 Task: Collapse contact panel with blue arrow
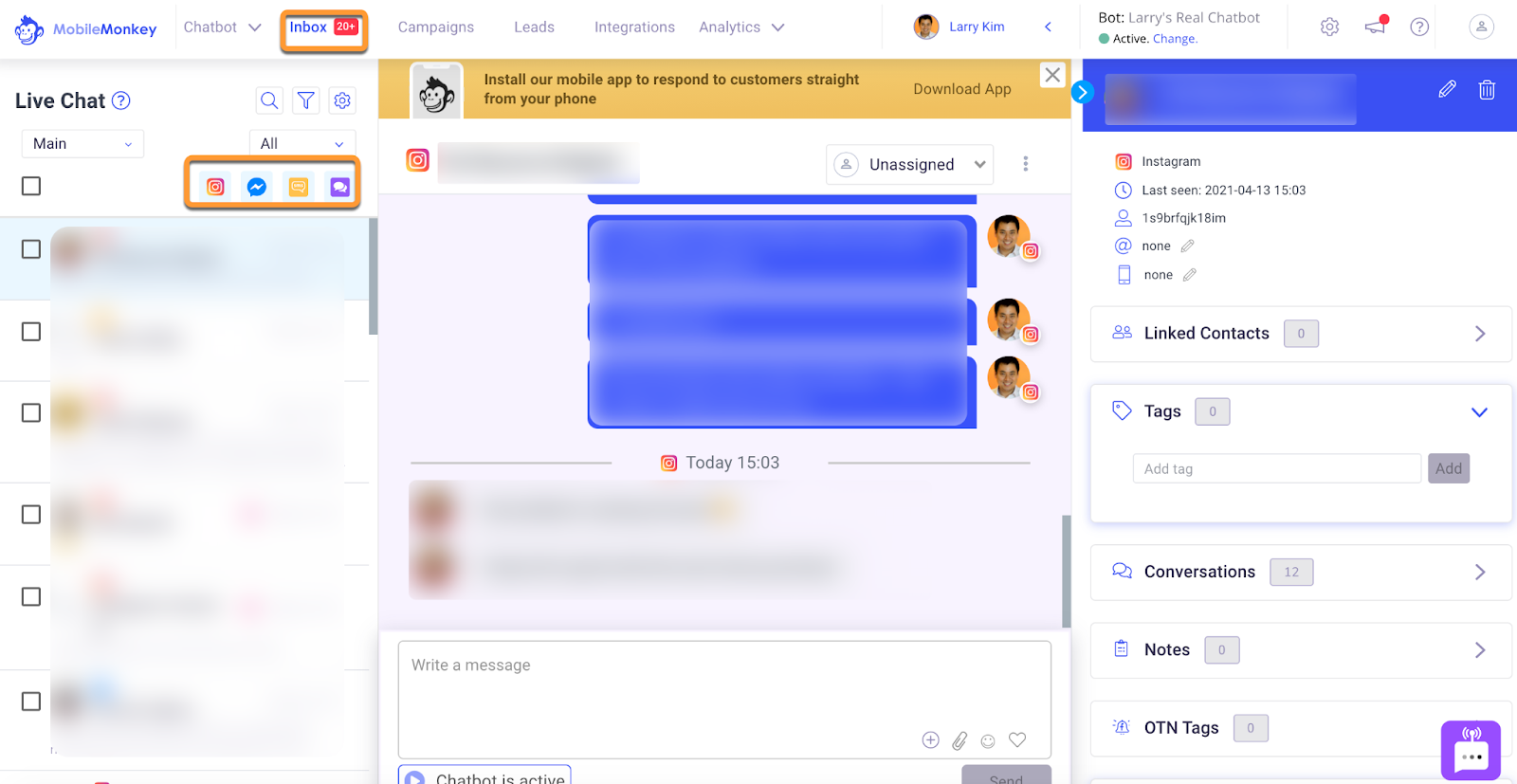click(x=1083, y=92)
